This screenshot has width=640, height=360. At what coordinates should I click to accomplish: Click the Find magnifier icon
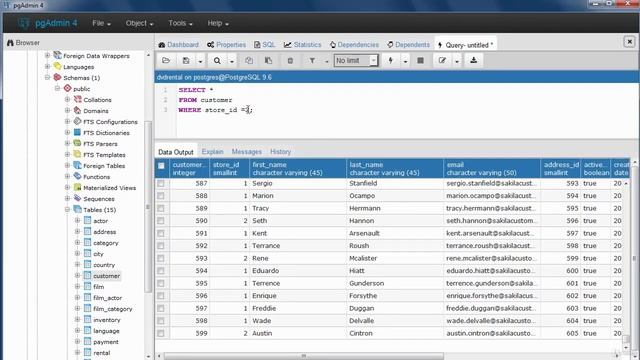217,60
